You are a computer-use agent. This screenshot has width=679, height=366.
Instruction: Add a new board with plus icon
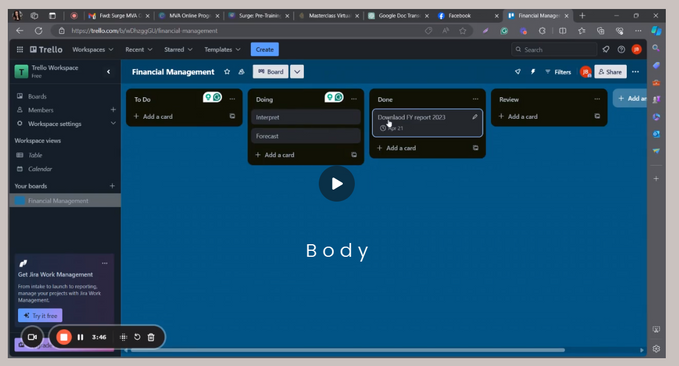pyautogui.click(x=112, y=186)
